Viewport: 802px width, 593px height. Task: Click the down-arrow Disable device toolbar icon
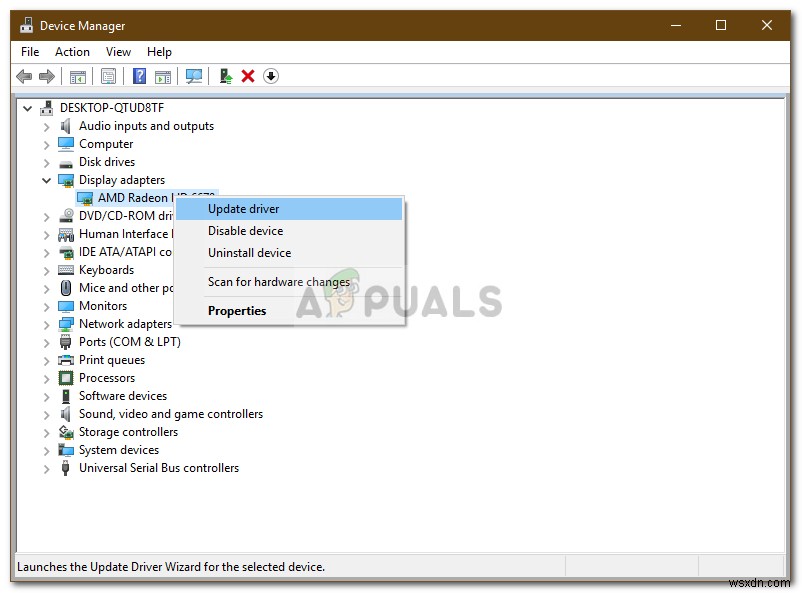coord(271,76)
